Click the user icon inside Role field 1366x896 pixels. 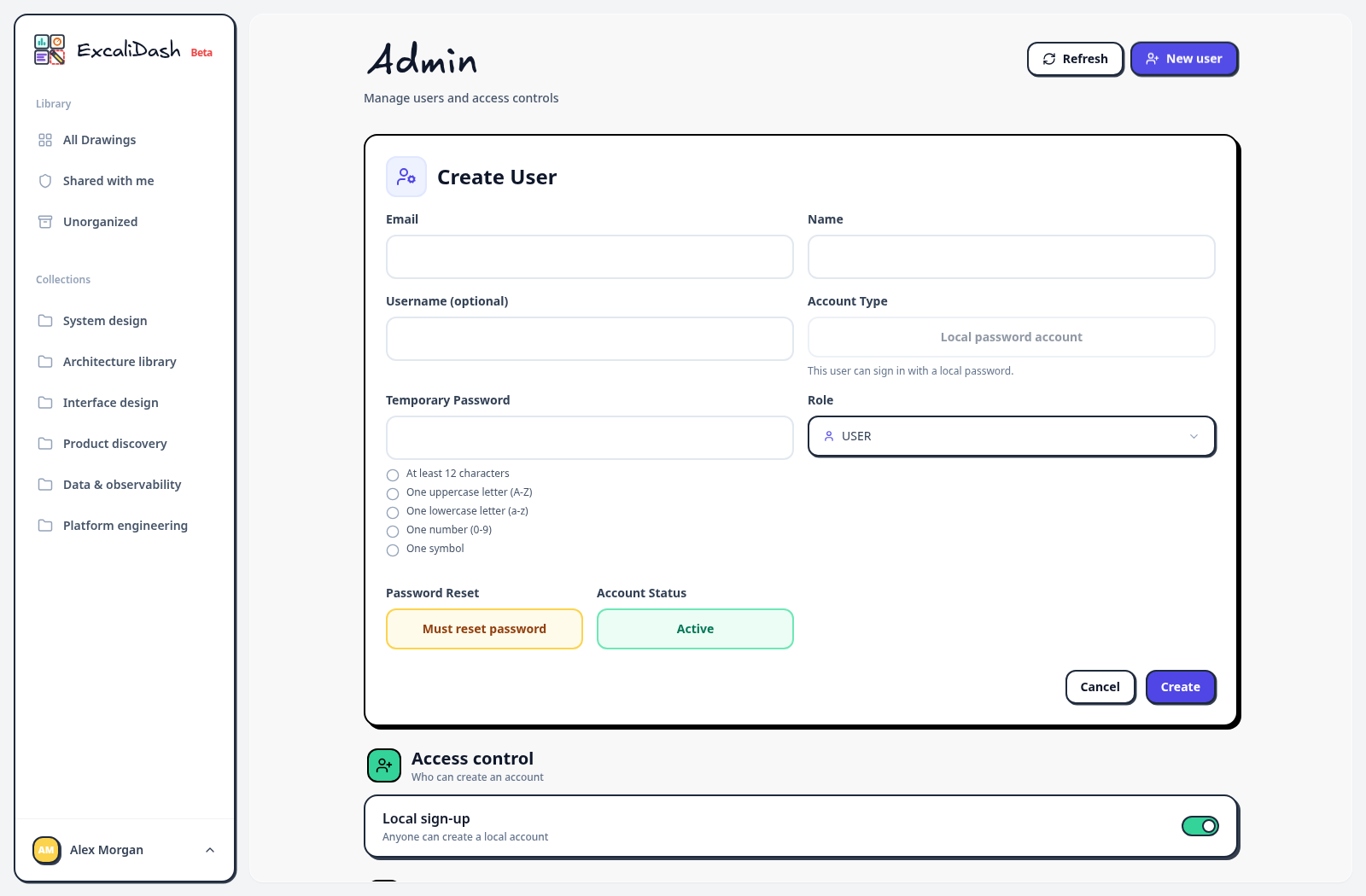[829, 436]
